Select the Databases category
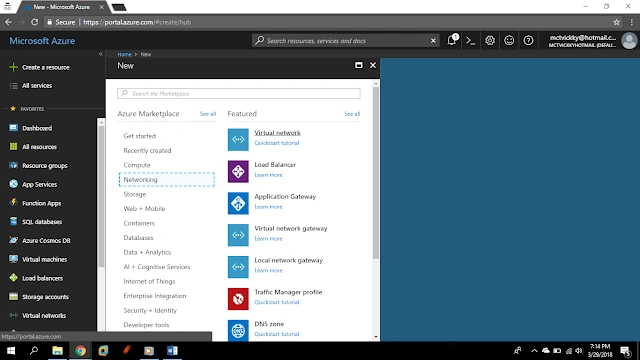Viewport: 640px width, 360px height. coord(138,238)
